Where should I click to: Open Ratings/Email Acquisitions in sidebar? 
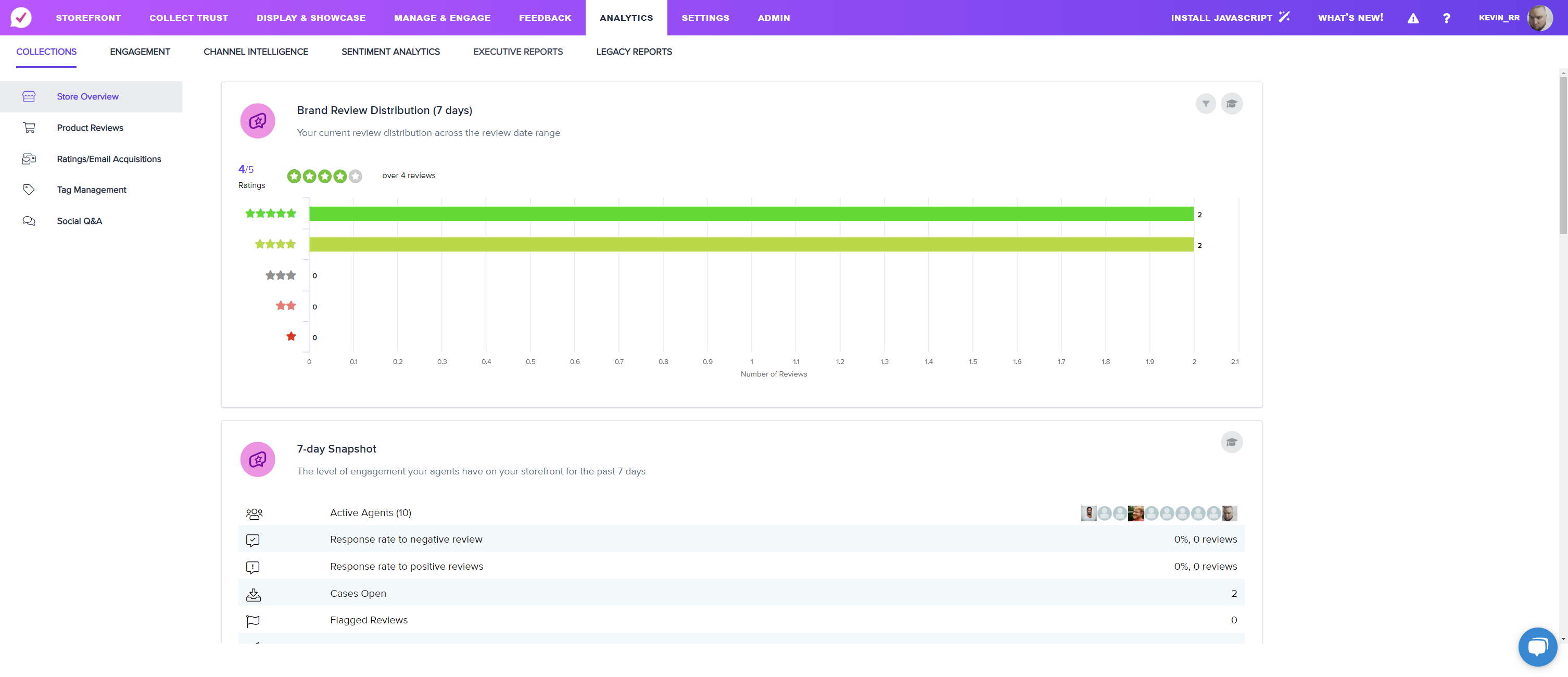pyautogui.click(x=109, y=159)
